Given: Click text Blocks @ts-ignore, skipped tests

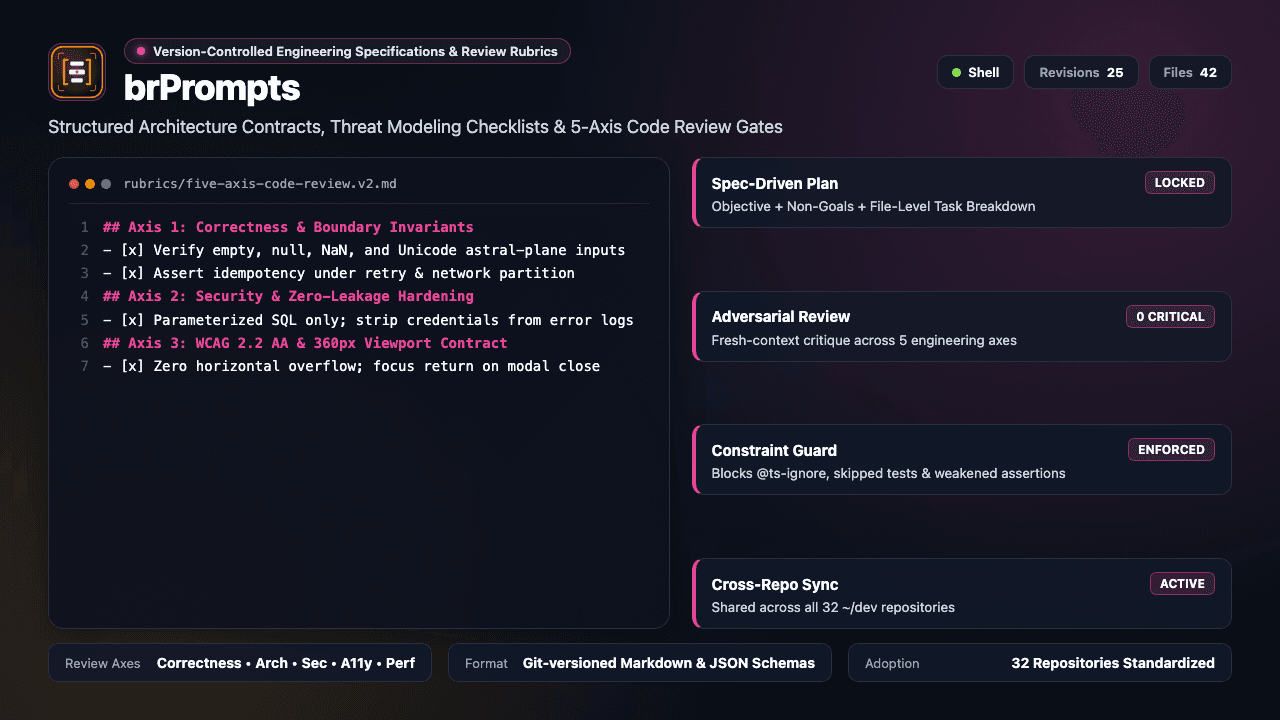Looking at the screenshot, I should [x=888, y=474].
